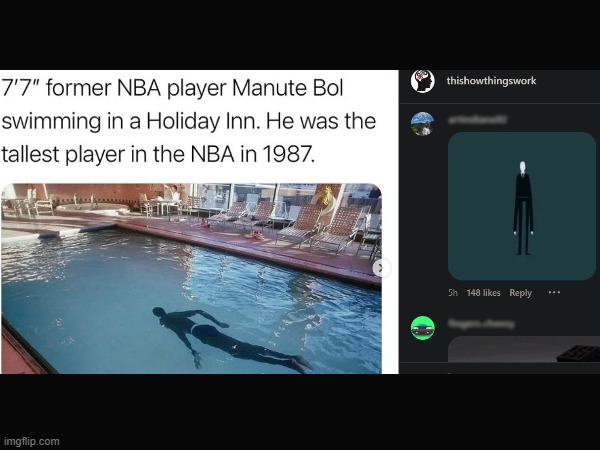Click the 5h comment timestamp
The height and width of the screenshot is (450, 600).
pos(453,293)
